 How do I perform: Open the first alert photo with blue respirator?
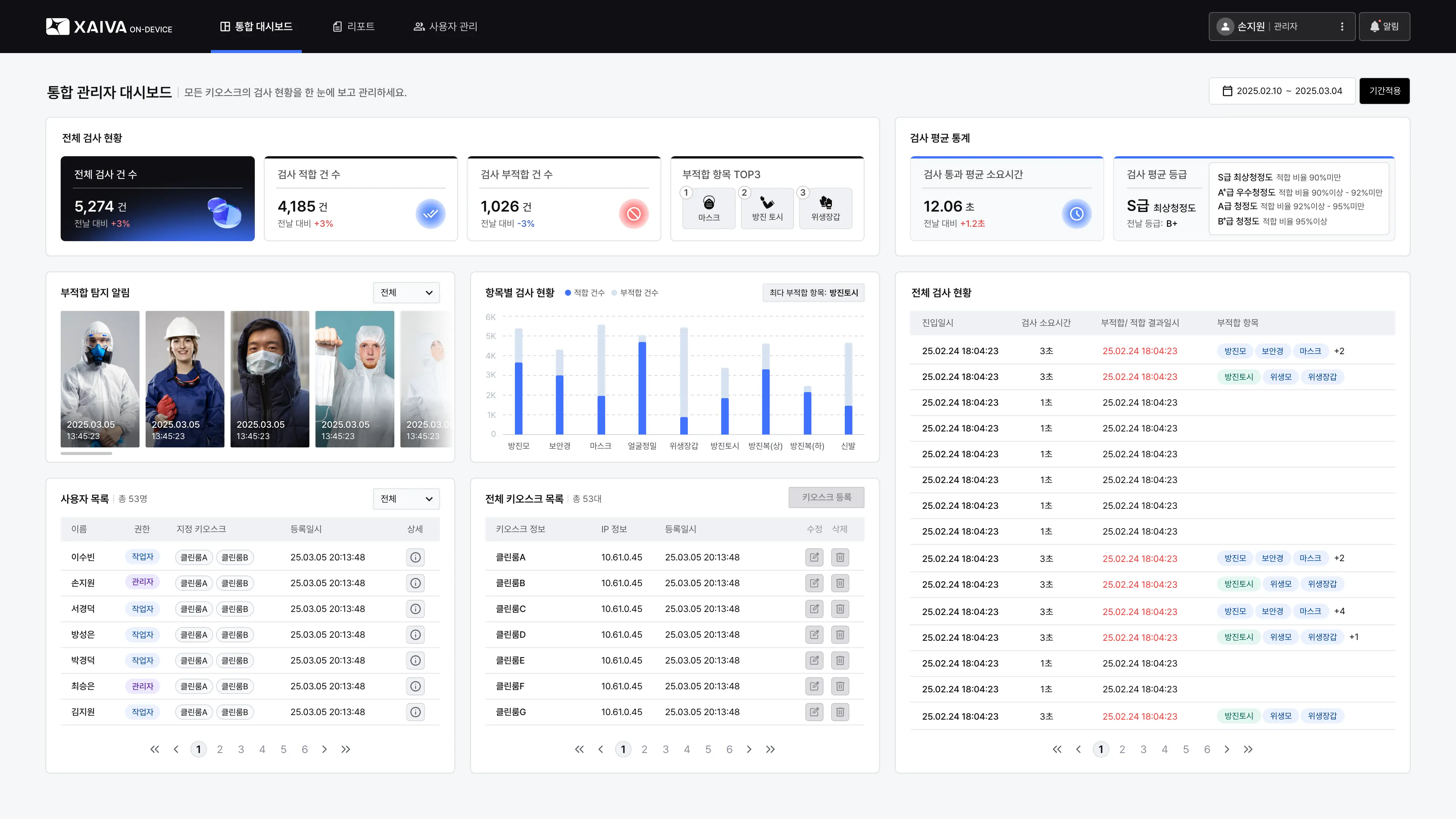[100, 379]
